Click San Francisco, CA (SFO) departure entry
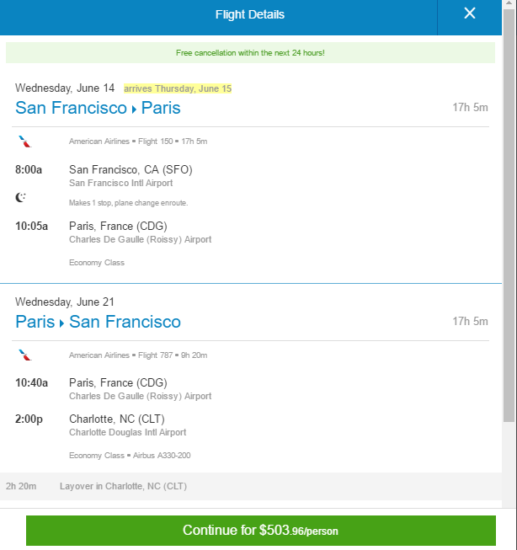The height and width of the screenshot is (550, 517). click(130, 170)
